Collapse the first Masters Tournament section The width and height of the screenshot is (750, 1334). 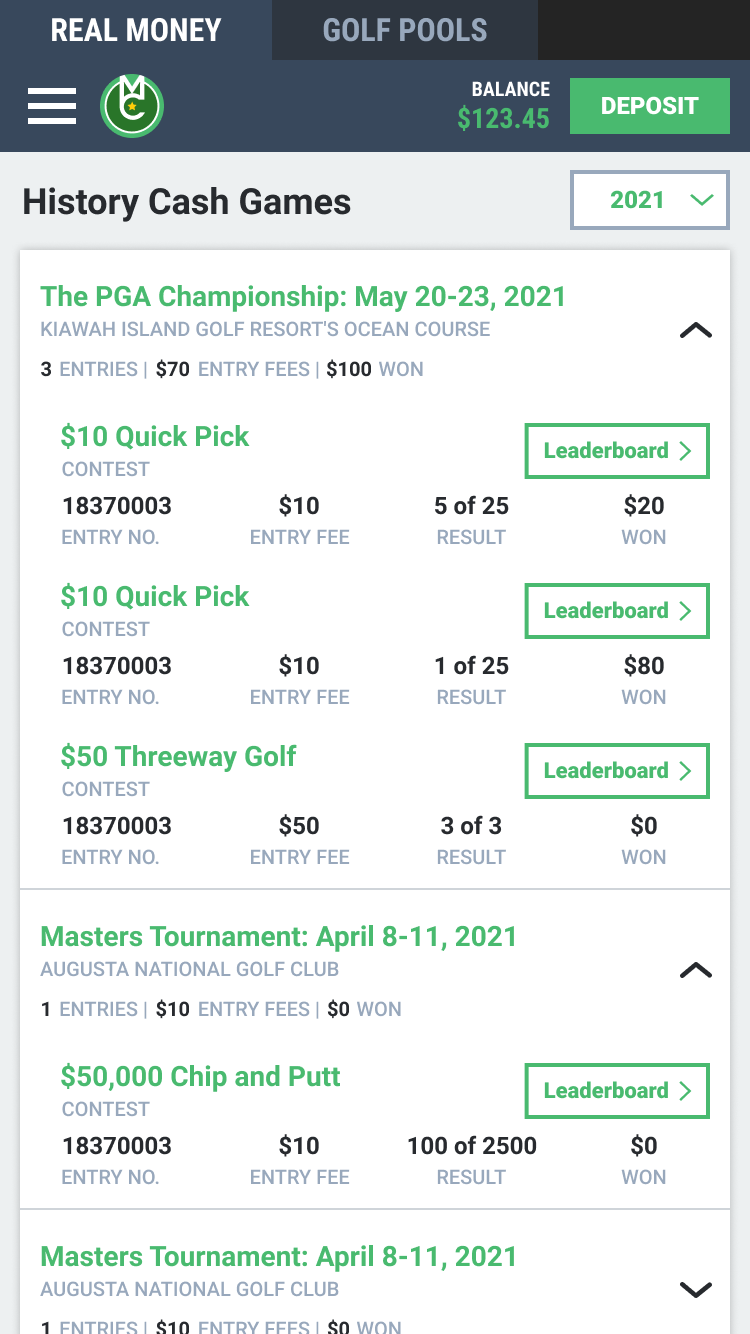pos(695,970)
